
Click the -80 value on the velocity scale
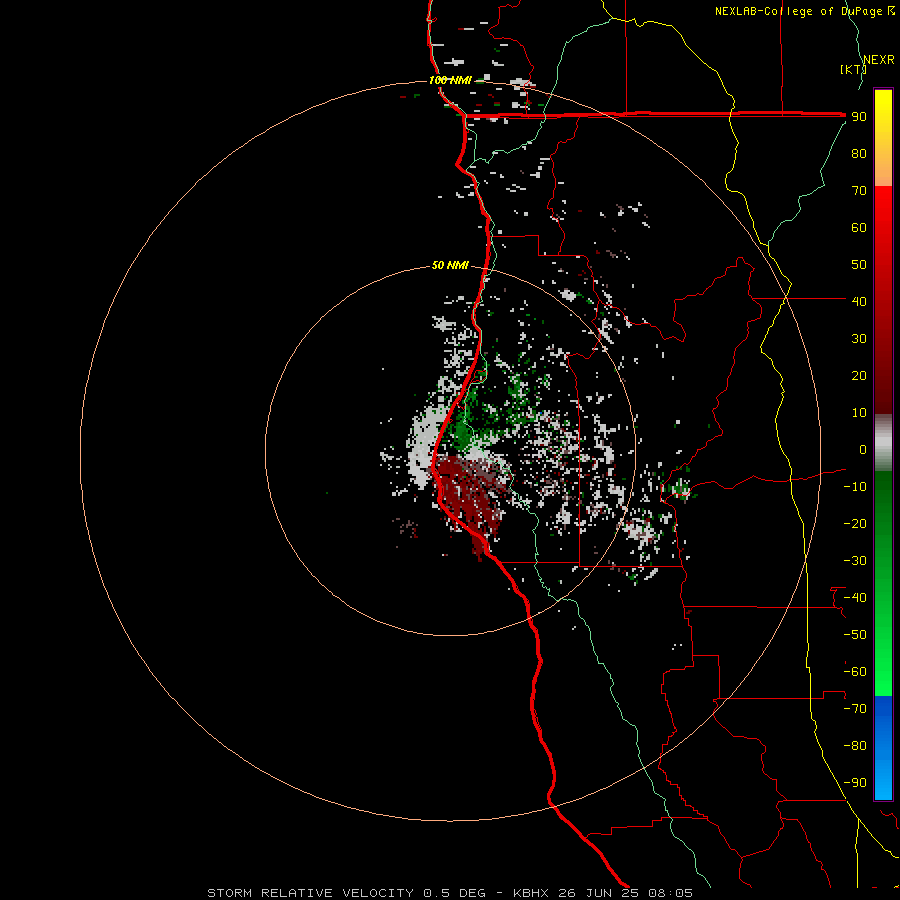point(855,746)
